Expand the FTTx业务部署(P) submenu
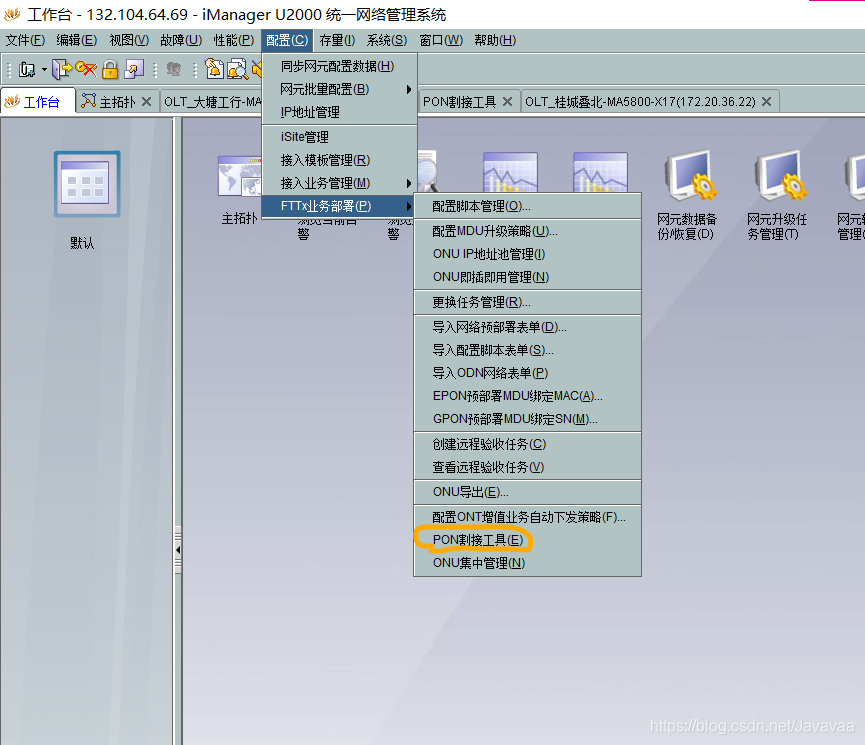 tap(339, 206)
